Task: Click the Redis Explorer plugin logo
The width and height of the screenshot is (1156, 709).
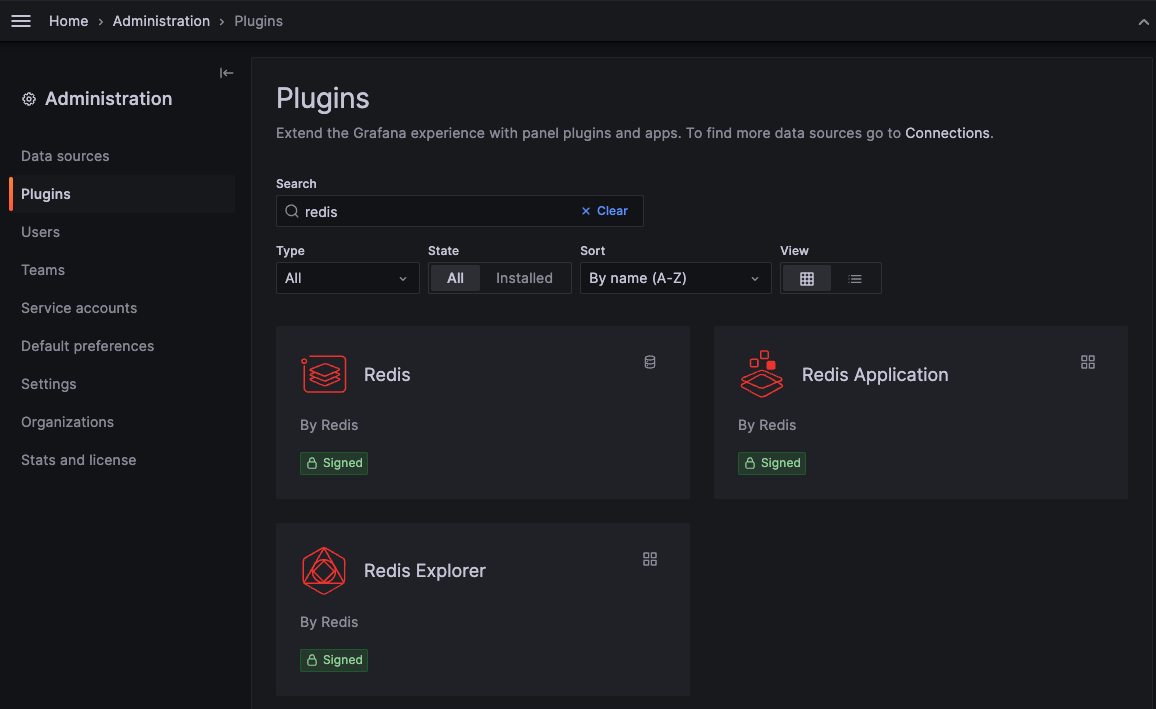Action: point(324,570)
